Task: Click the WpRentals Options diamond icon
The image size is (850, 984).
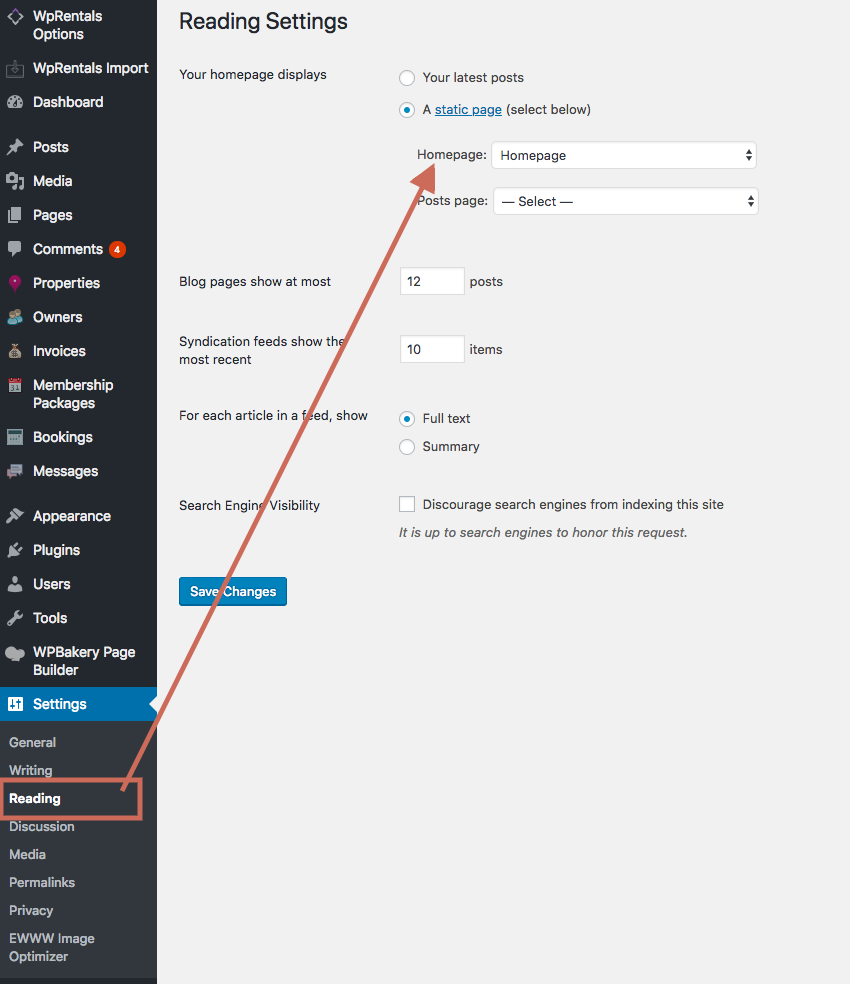Action: [x=15, y=17]
